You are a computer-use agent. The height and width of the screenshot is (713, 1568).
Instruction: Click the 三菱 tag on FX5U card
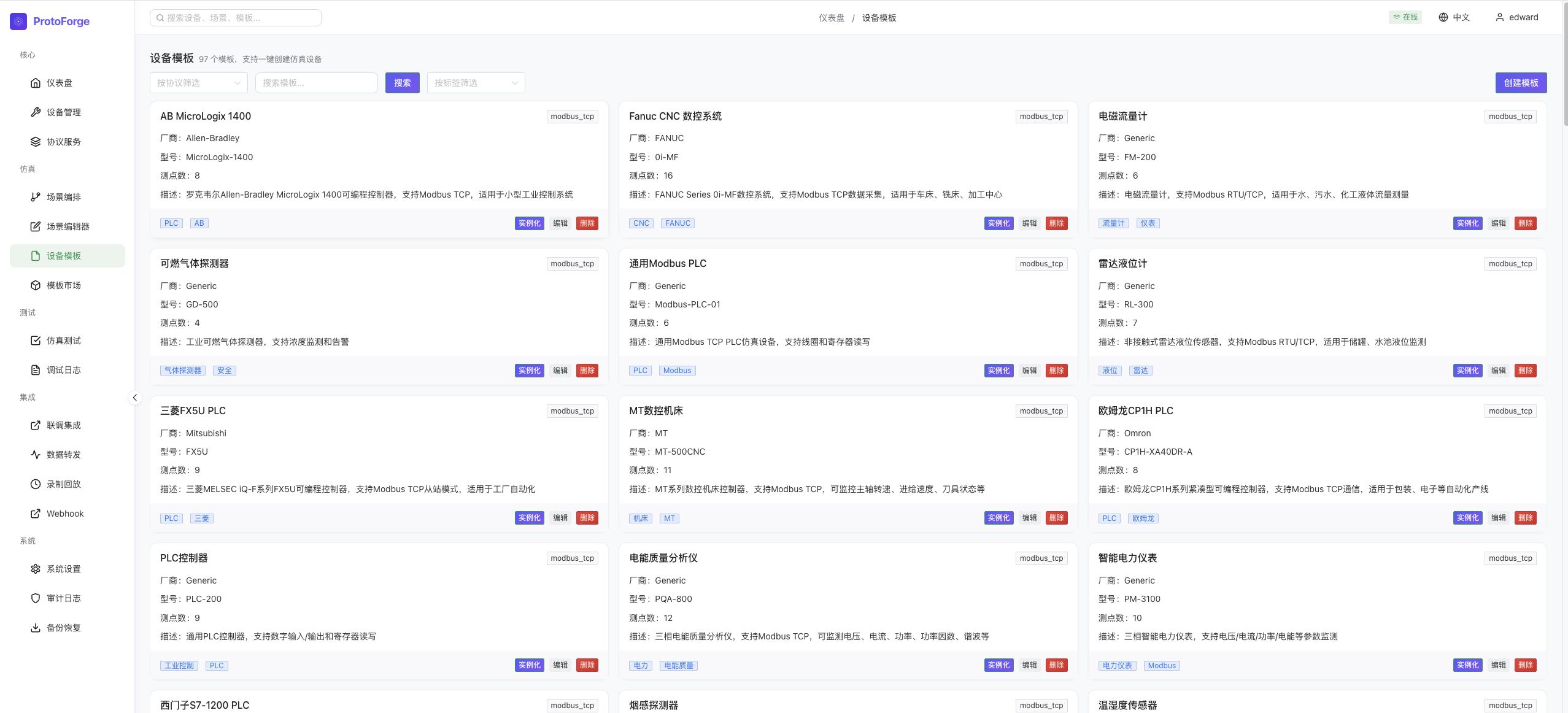(201, 518)
